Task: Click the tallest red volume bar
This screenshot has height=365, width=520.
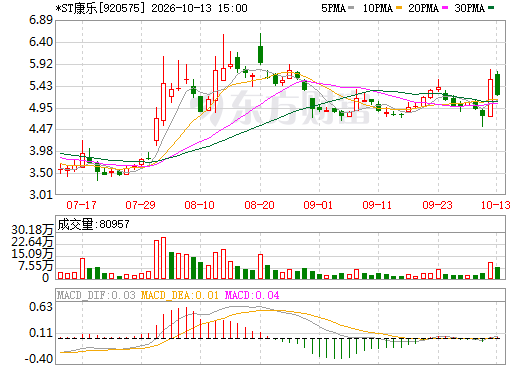Action: (x=163, y=258)
